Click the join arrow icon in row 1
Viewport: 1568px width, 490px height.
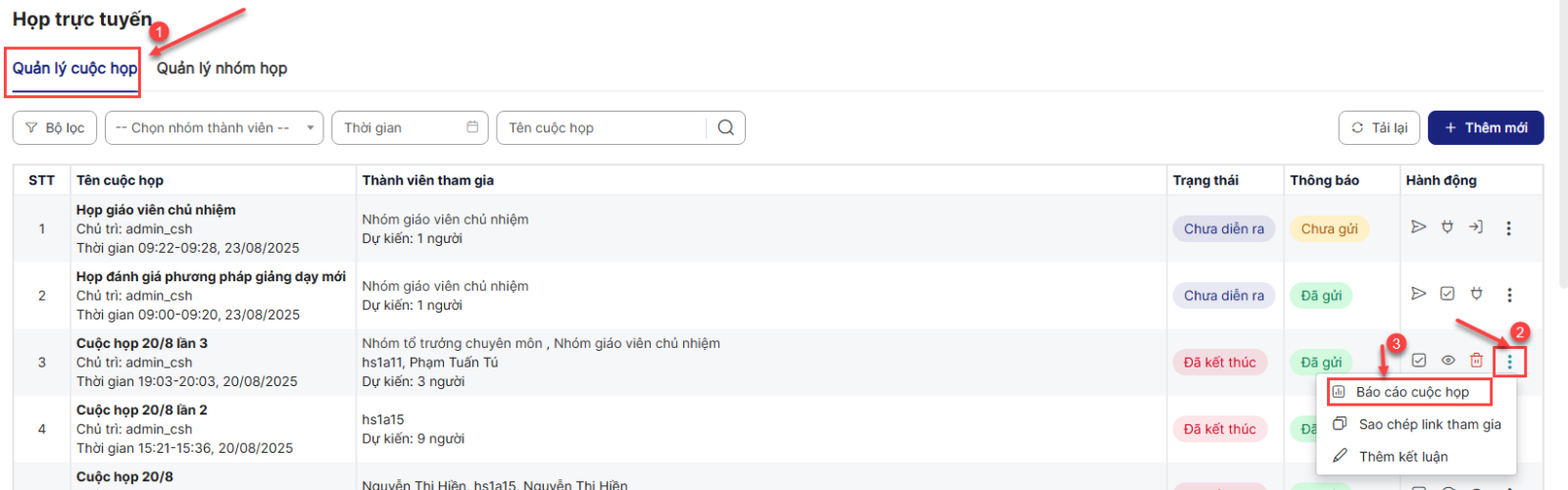coord(1476,227)
